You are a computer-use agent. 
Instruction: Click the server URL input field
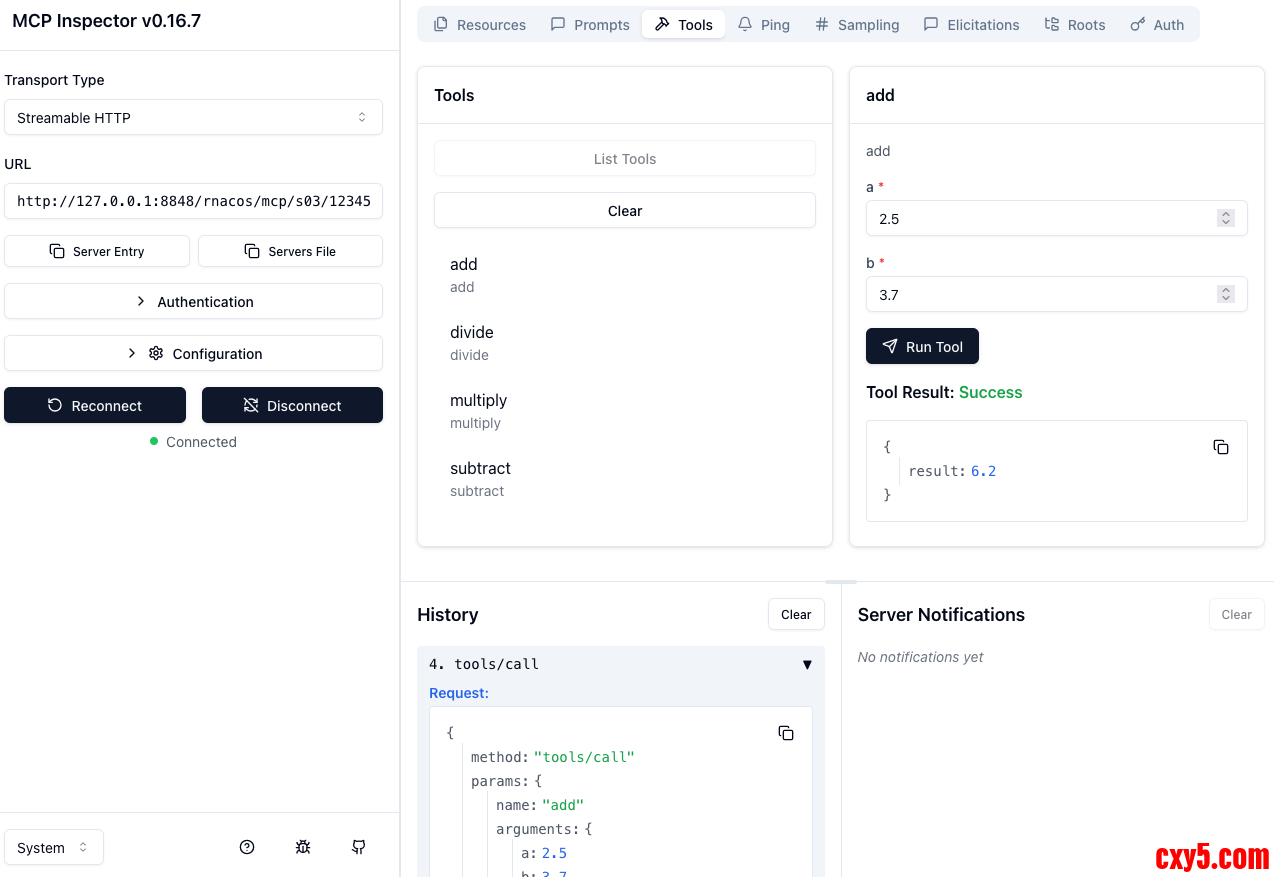193,201
